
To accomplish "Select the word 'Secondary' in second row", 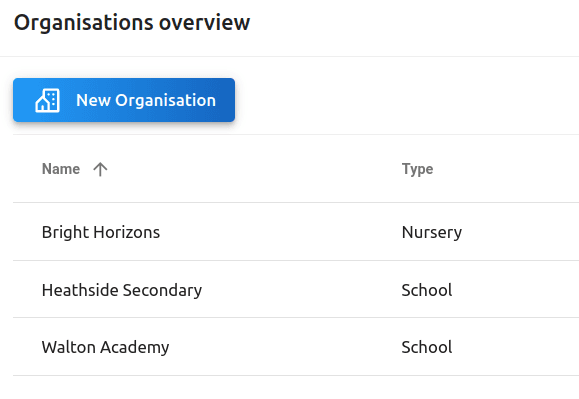I will click(x=162, y=290).
